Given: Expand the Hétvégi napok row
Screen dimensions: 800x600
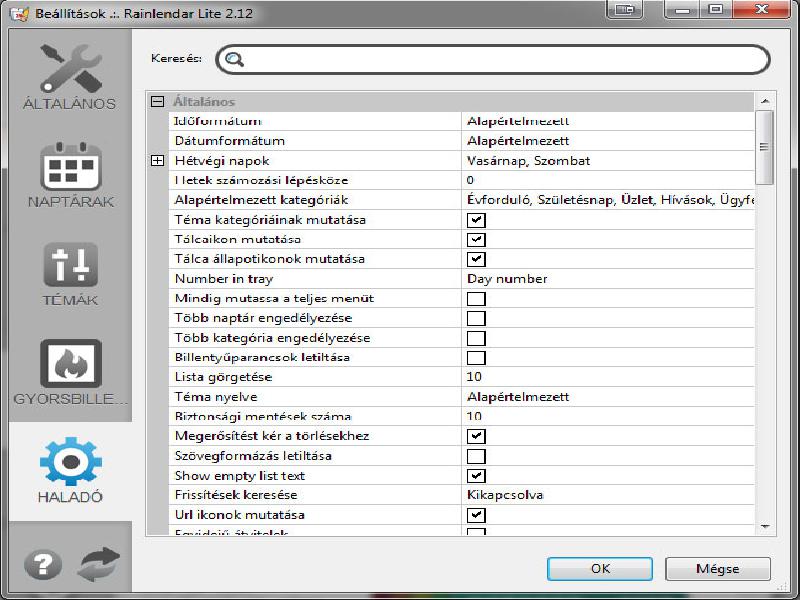Looking at the screenshot, I should pyautogui.click(x=157, y=161).
